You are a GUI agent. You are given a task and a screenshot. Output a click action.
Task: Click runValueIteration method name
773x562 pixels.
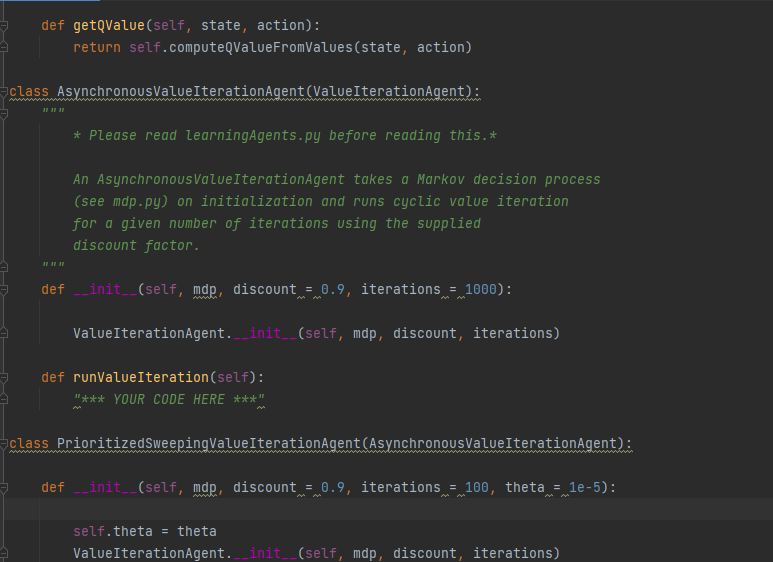click(x=141, y=378)
